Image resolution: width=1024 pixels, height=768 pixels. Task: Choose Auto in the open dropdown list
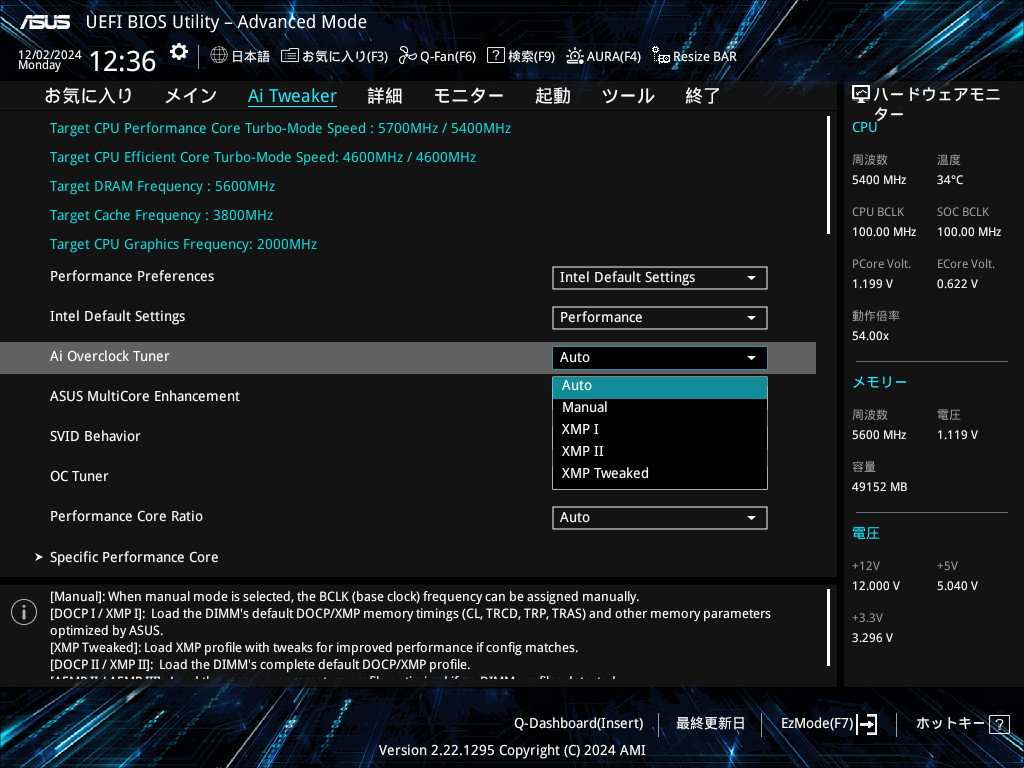click(x=660, y=386)
